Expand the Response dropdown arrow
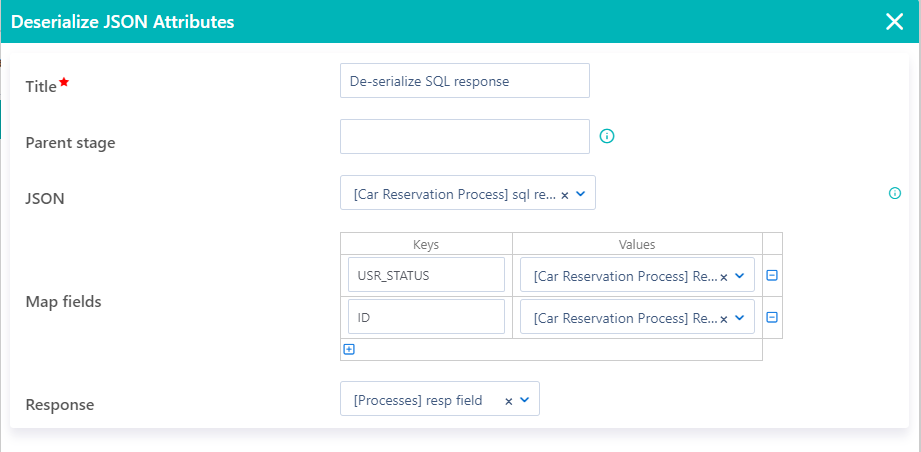The height and width of the screenshot is (452, 921). tap(525, 400)
